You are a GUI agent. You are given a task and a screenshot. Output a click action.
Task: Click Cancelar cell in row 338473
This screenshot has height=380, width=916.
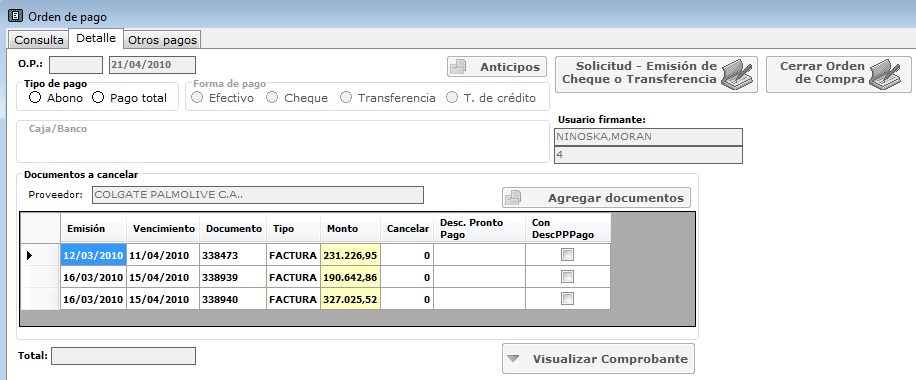pos(407,255)
